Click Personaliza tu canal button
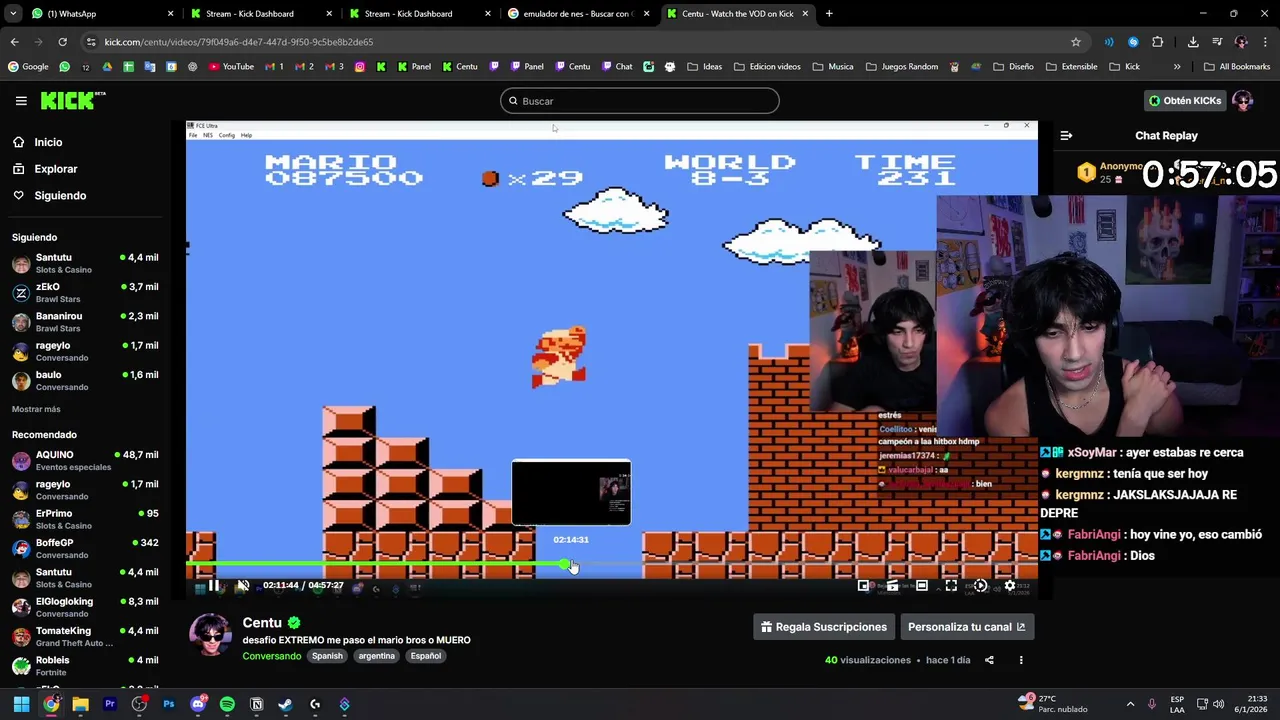Viewport: 1280px width, 720px height. tap(966, 627)
